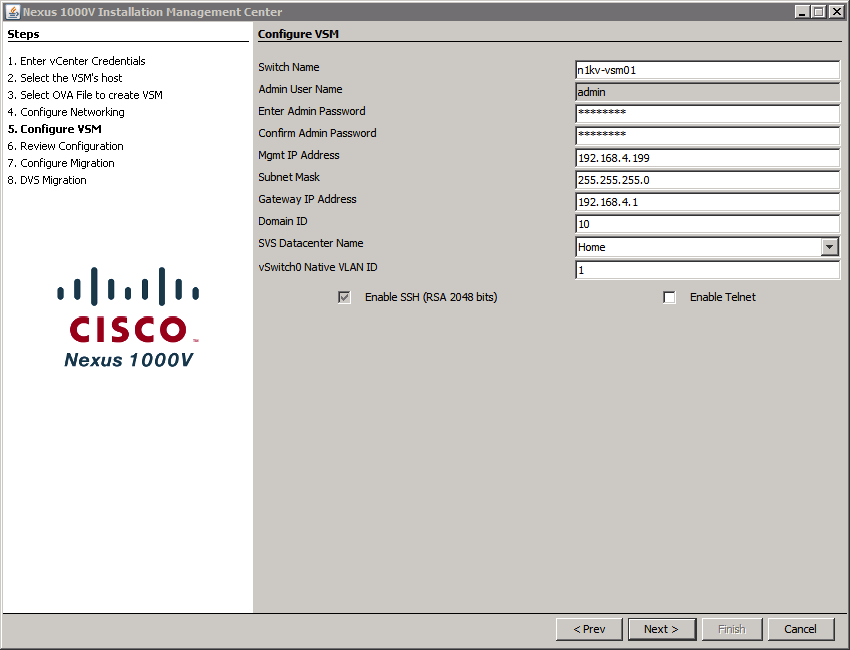Click the Gateway IP Address field
The image size is (850, 650).
[707, 202]
